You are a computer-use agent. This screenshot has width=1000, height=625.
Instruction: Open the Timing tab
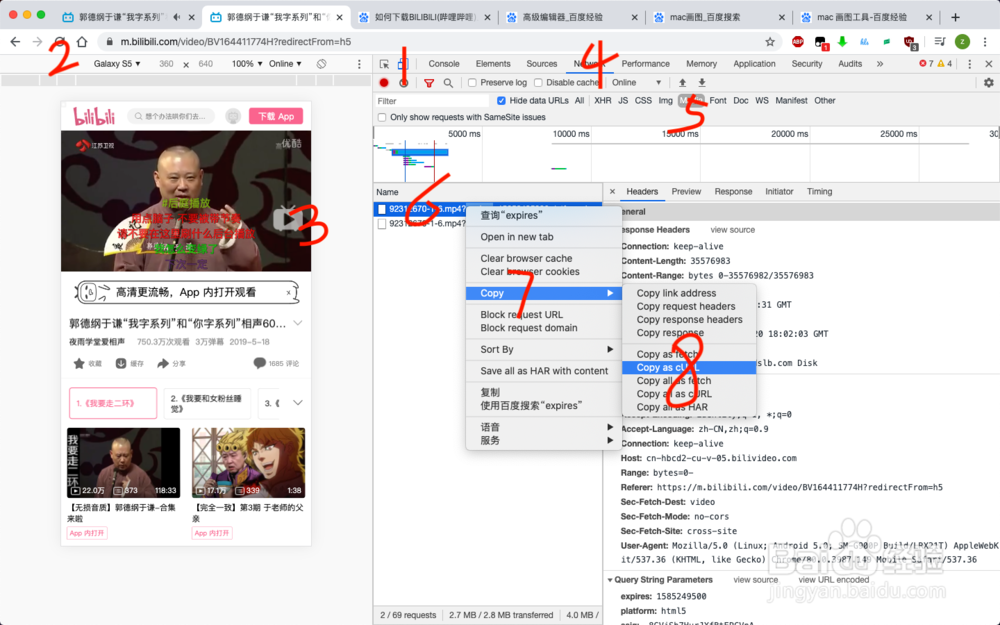(820, 191)
